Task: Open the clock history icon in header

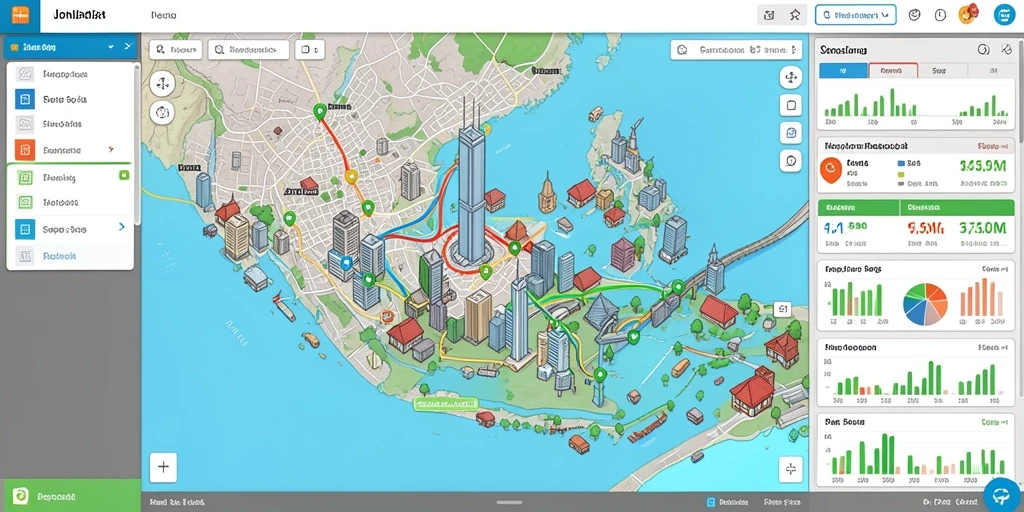Action: pyautogui.click(x=940, y=15)
